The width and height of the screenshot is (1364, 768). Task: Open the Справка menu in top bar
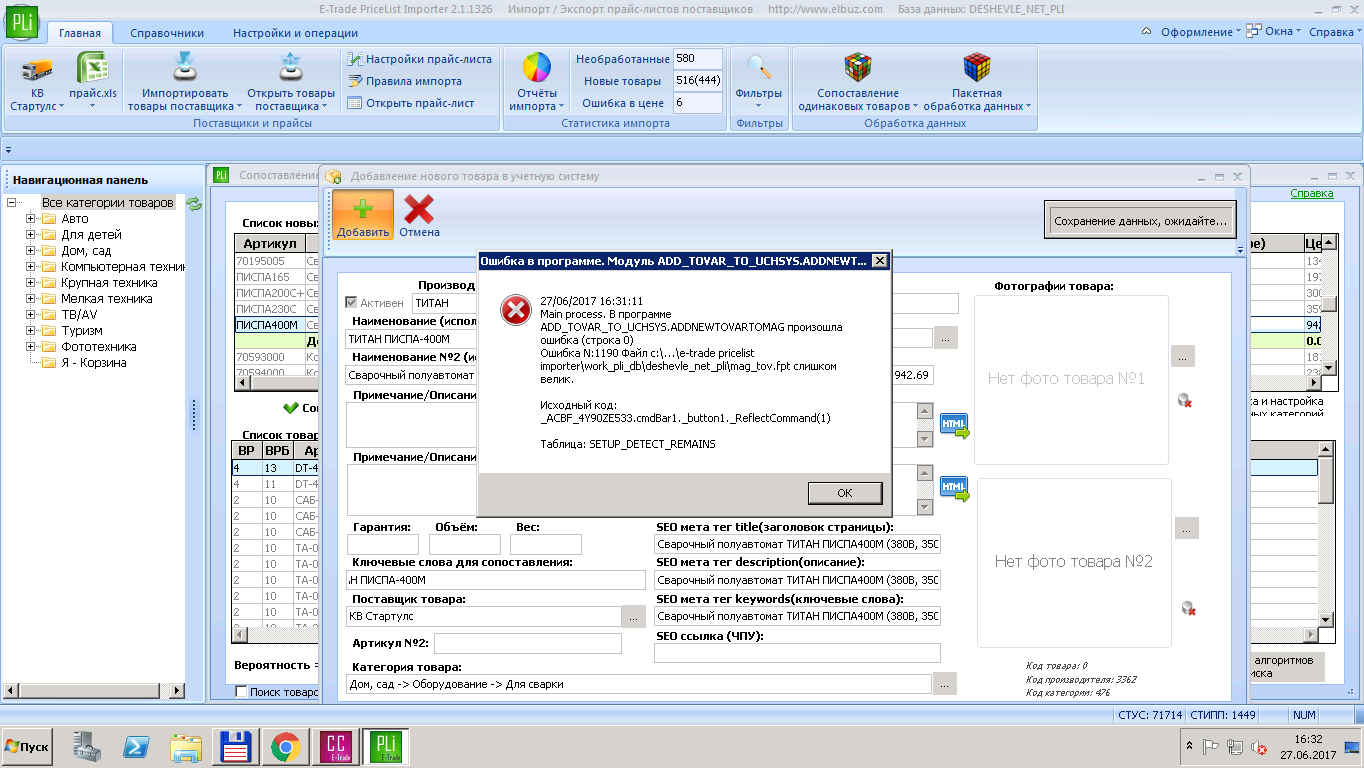pyautogui.click(x=1334, y=32)
